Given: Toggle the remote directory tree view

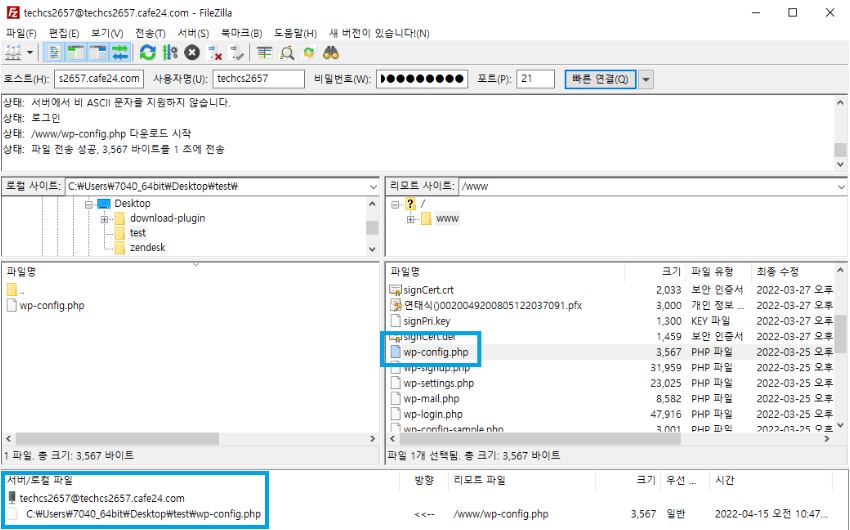Looking at the screenshot, I should point(98,53).
